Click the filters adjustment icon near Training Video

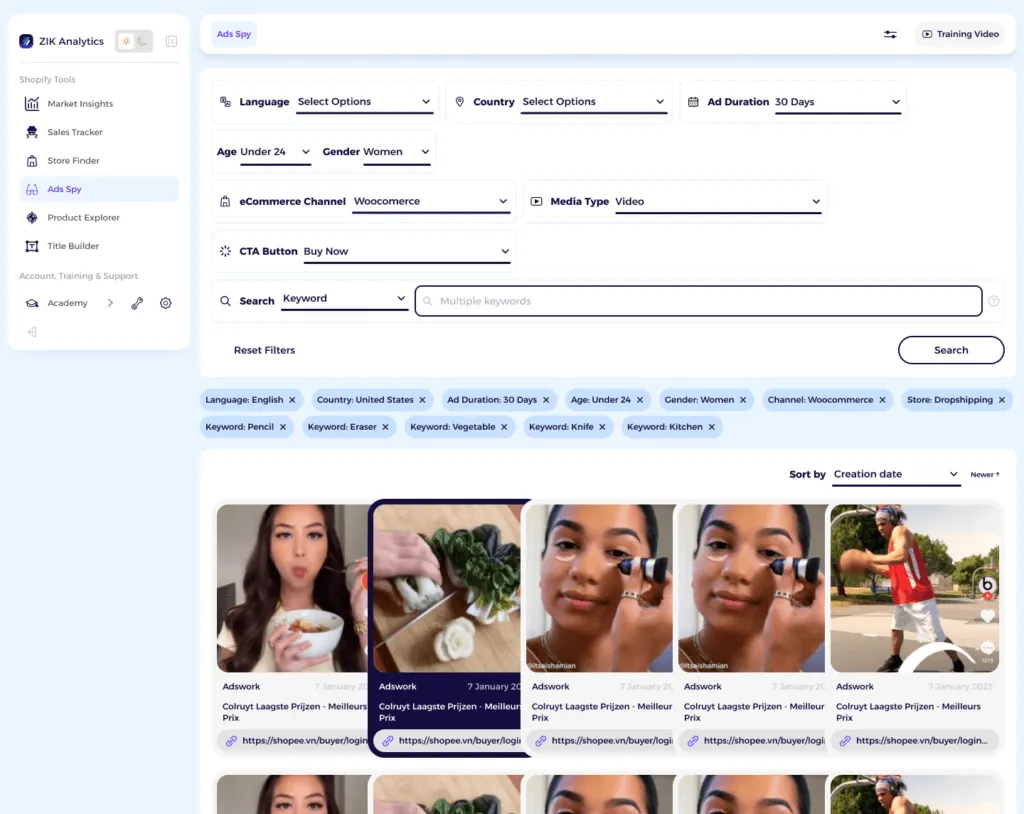(890, 34)
